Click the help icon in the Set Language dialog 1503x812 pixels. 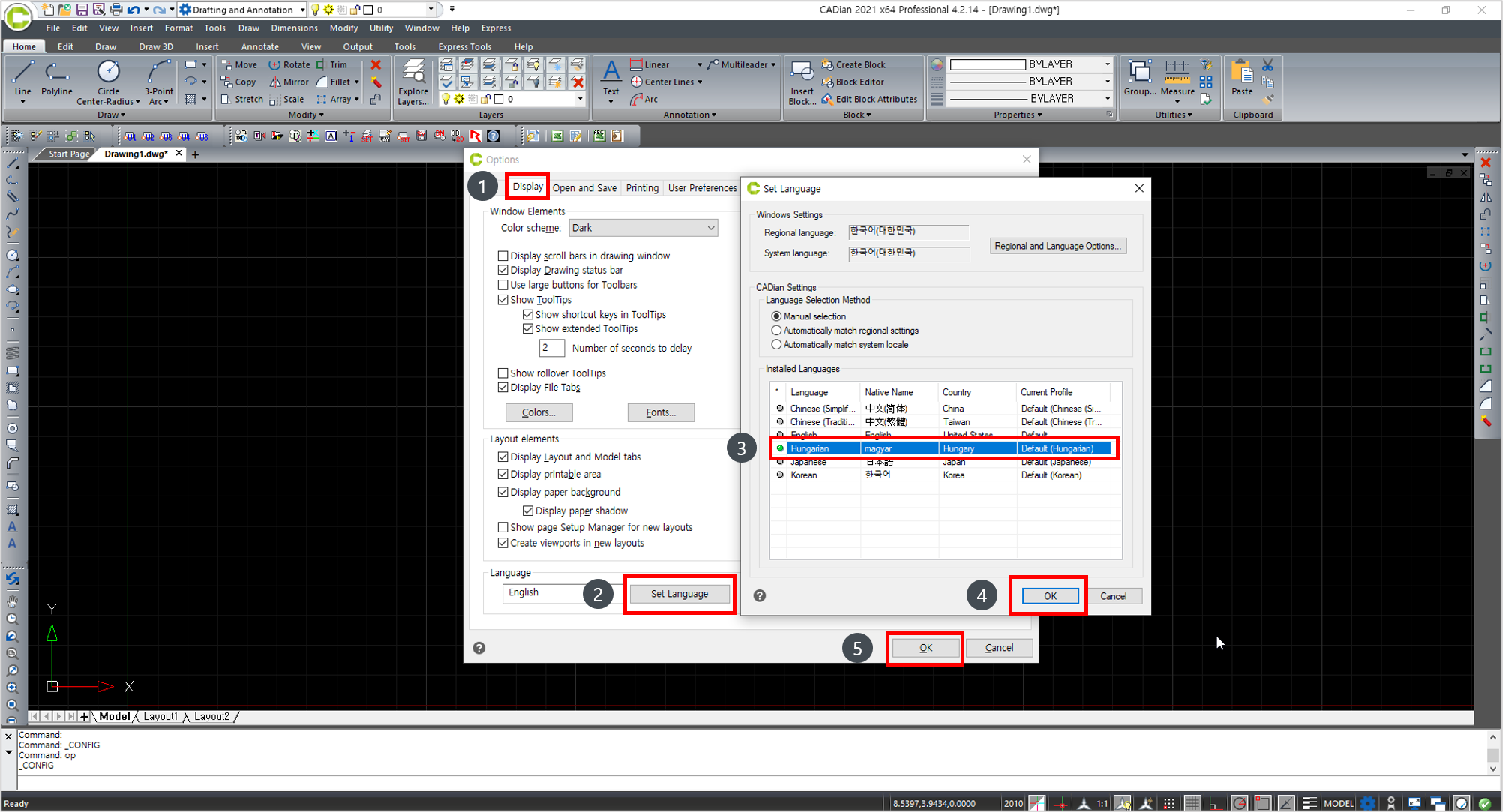coord(760,595)
